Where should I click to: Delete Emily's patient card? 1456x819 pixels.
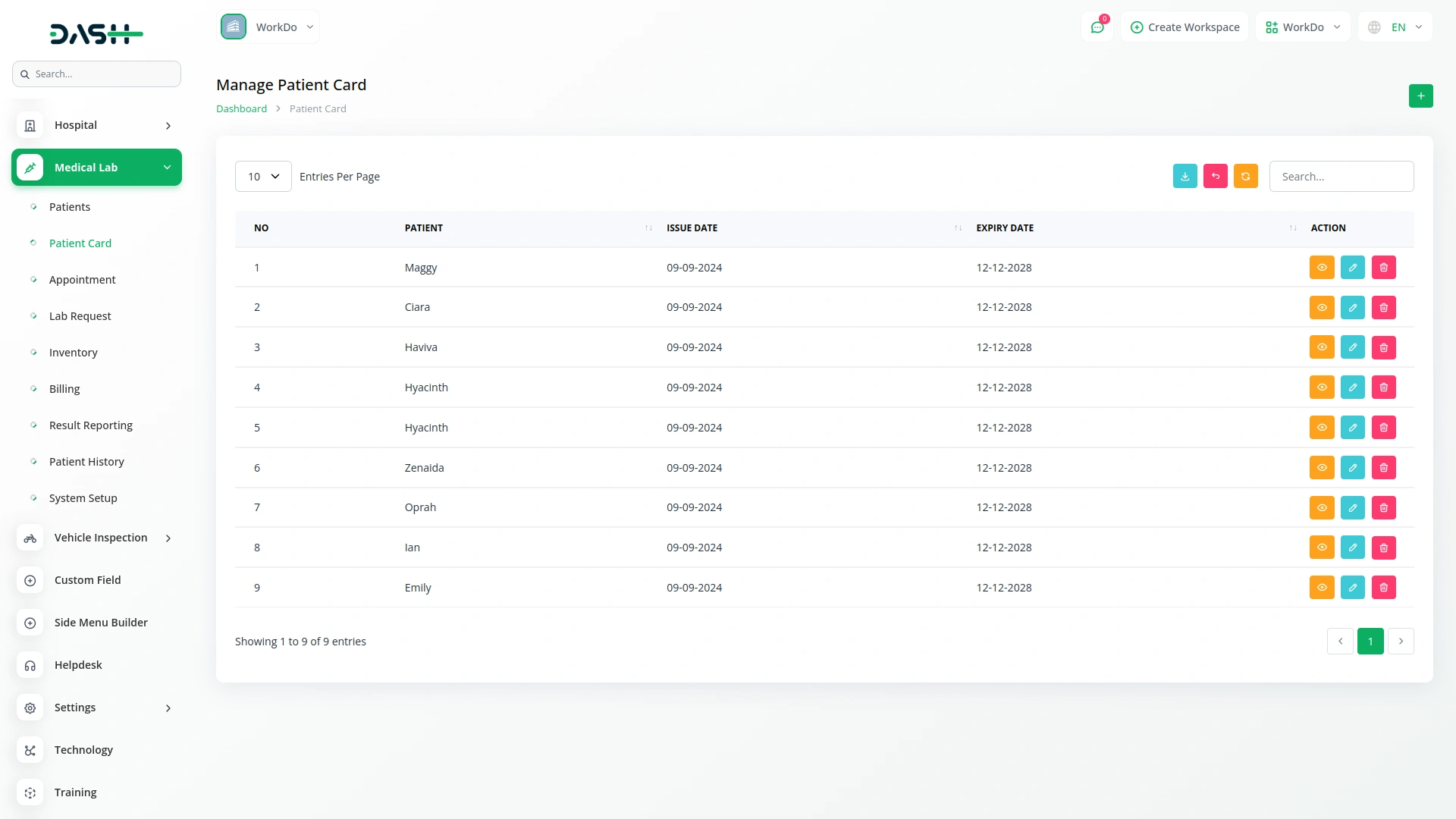coord(1383,588)
